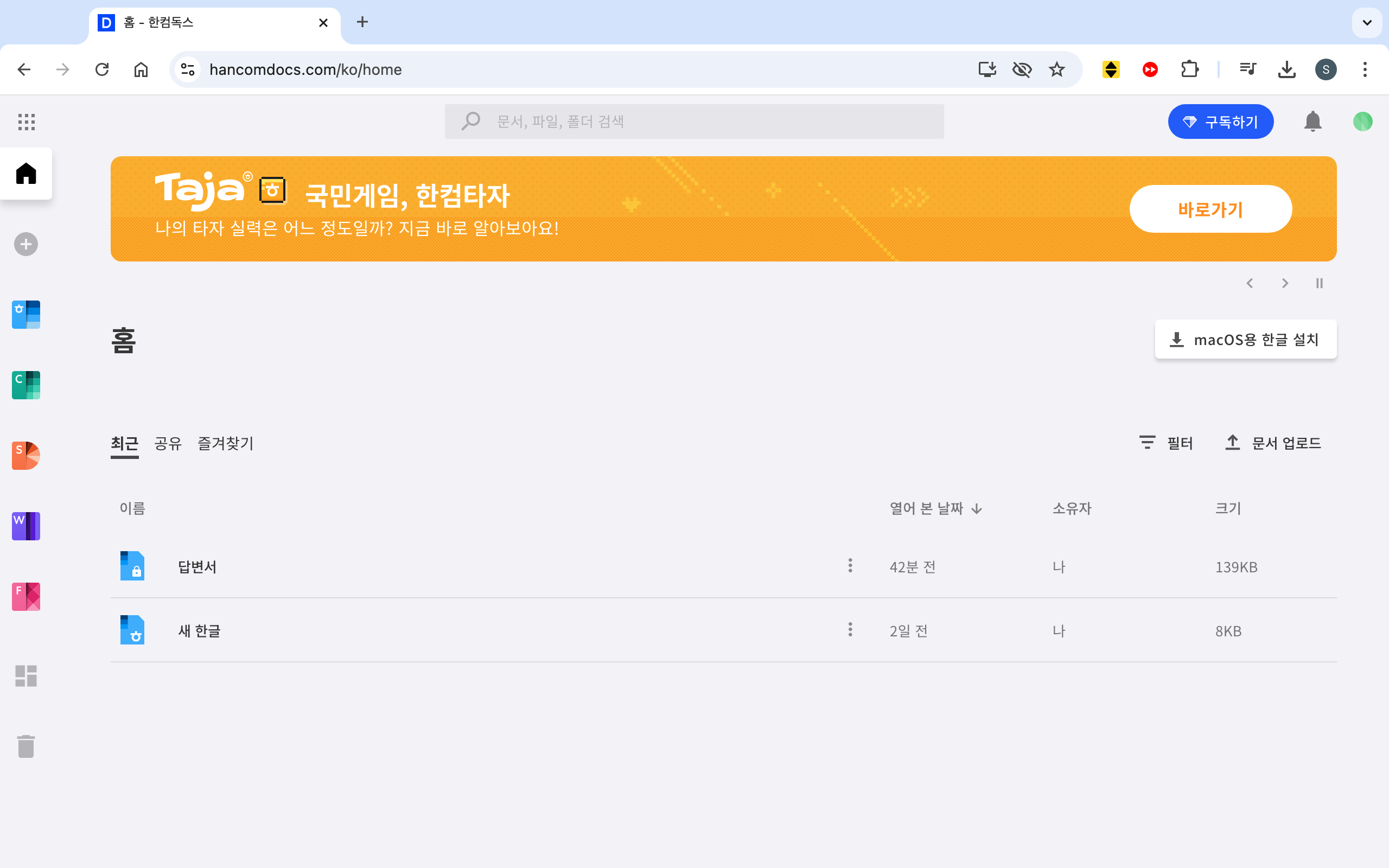Pause the banner carousel autoplay
Screen dimensions: 1389x868
(x=1319, y=284)
